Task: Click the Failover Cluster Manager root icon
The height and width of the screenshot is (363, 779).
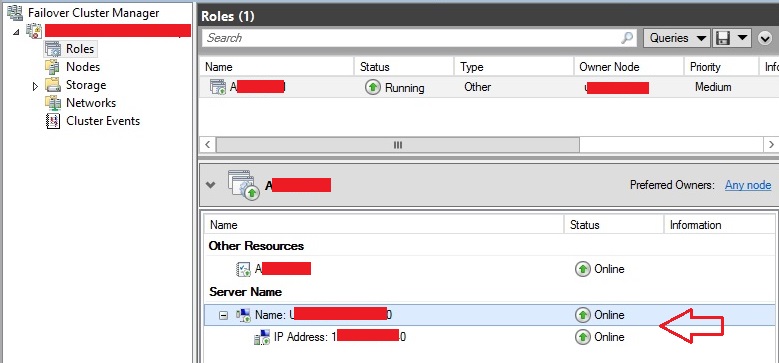Action: [15, 12]
